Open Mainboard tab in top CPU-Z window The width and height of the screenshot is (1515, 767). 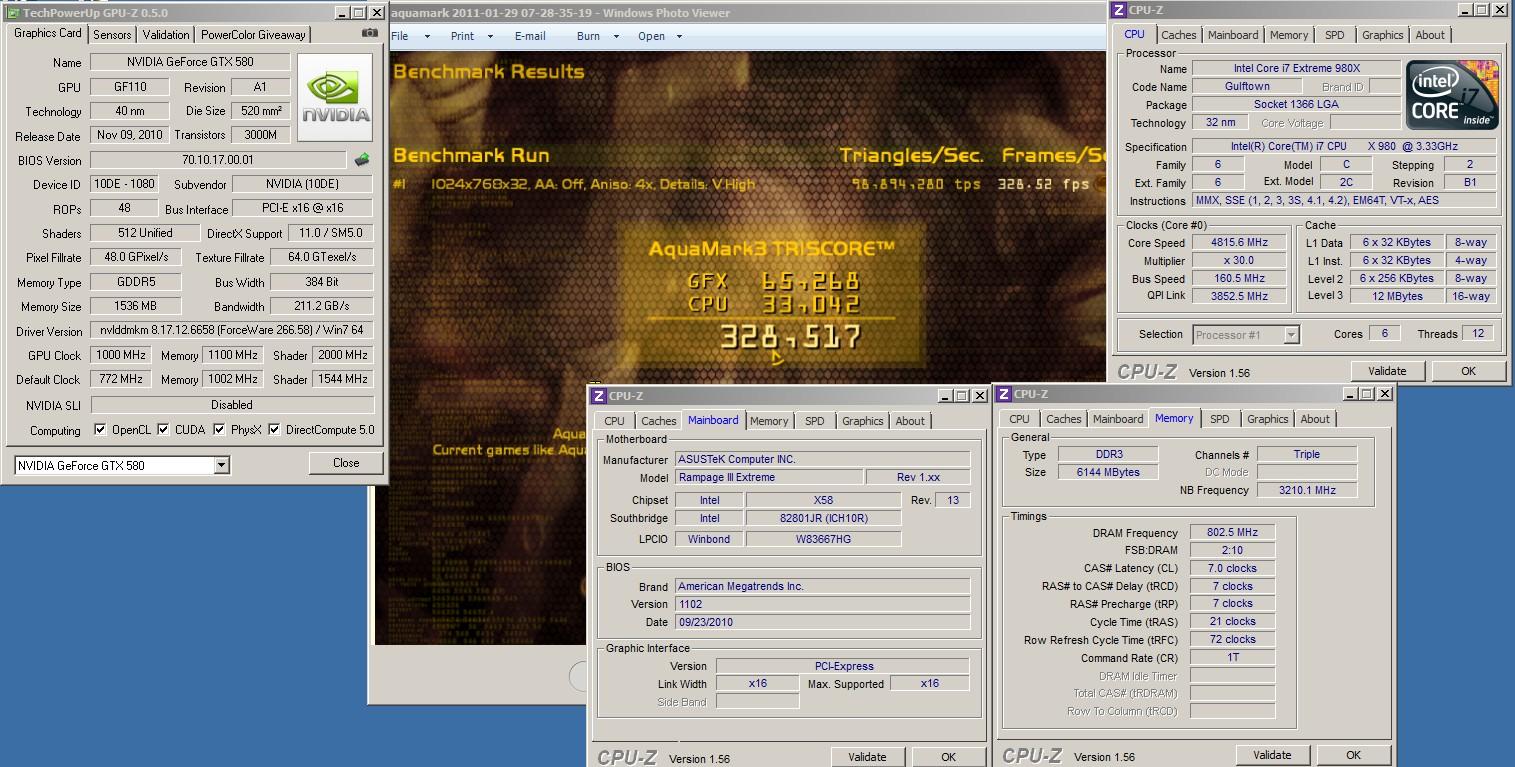point(1233,35)
